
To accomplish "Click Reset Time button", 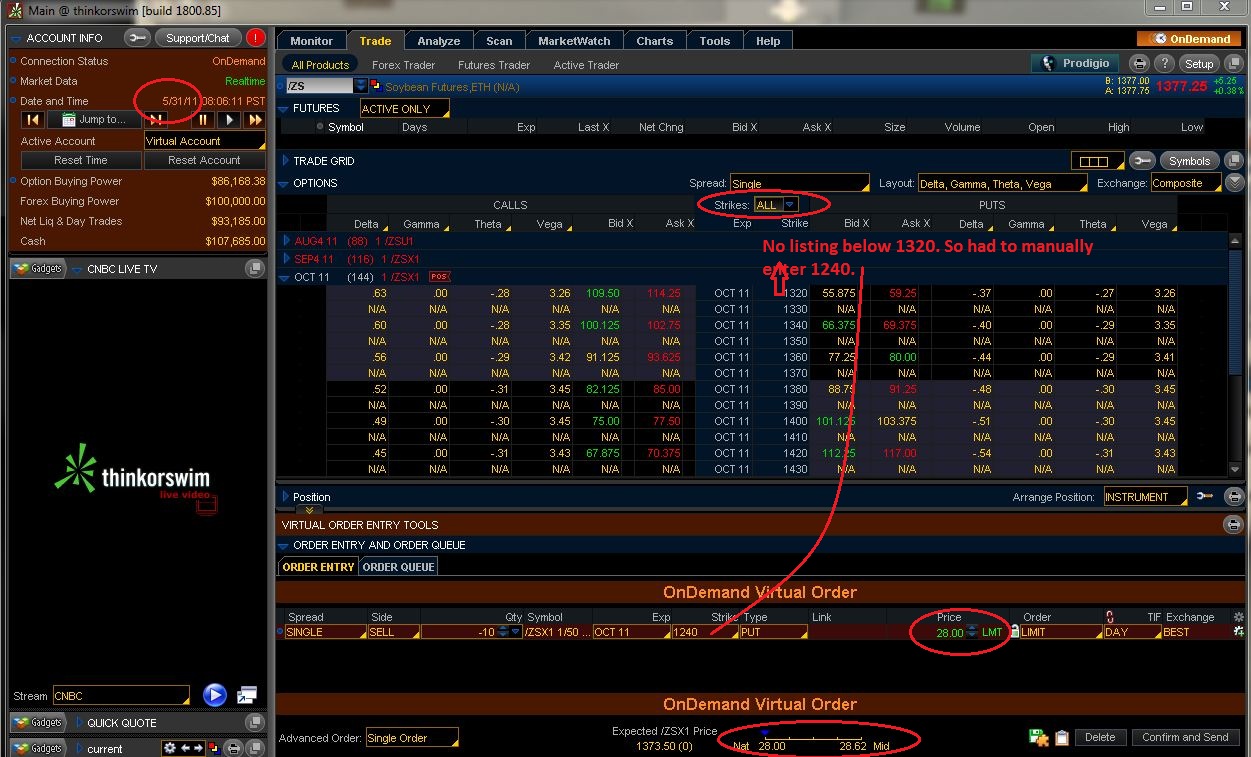I will [x=81, y=160].
